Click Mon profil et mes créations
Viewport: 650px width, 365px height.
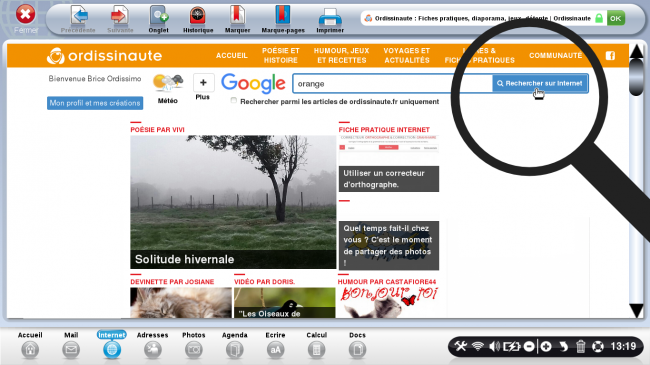95,103
